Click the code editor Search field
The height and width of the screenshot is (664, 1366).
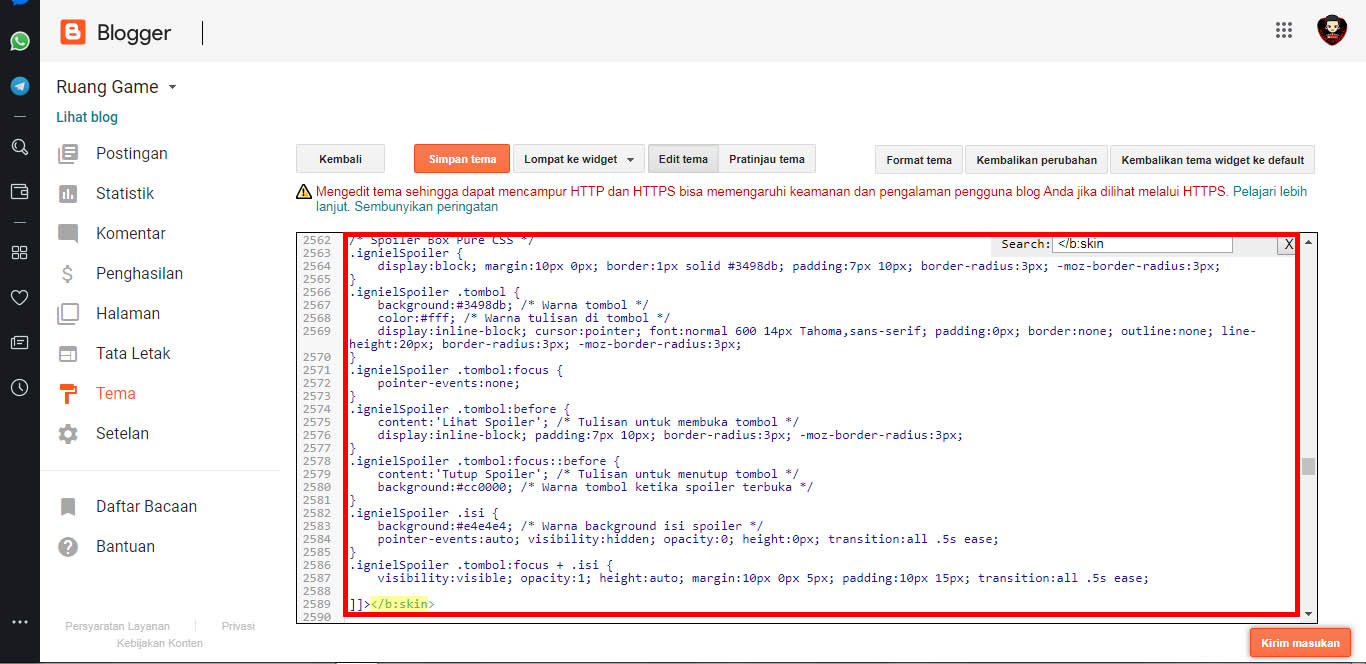tap(1141, 244)
